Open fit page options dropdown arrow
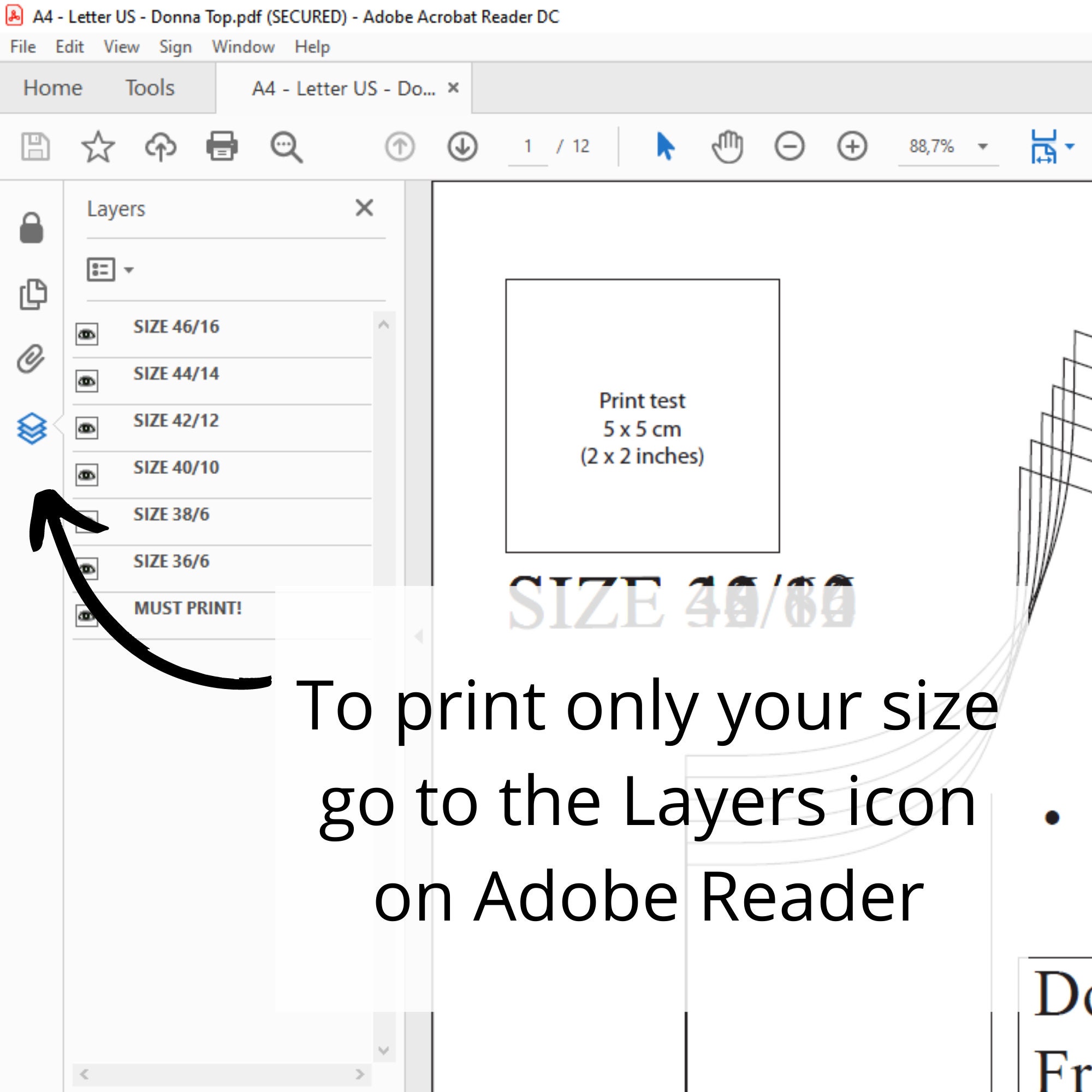Screen dimensions: 1092x1092 [x=1070, y=146]
